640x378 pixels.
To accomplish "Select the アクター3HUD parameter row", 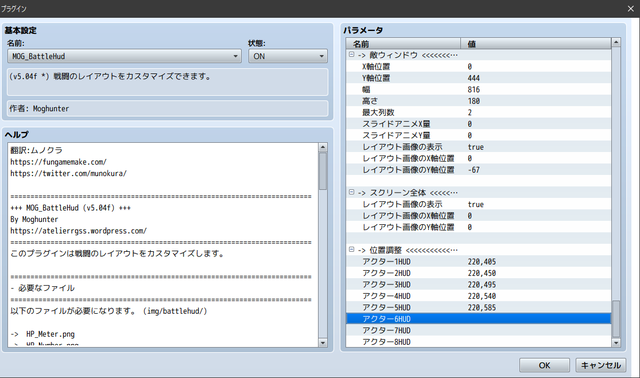I will point(478,285).
